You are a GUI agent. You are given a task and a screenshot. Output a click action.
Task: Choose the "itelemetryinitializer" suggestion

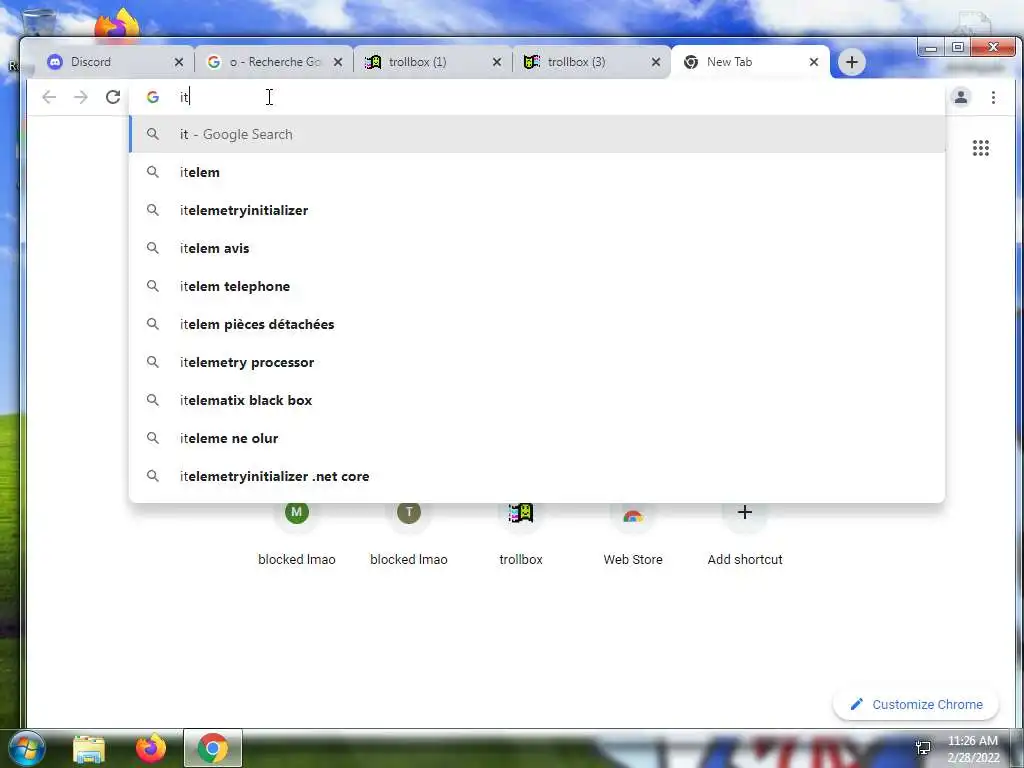tap(537, 210)
